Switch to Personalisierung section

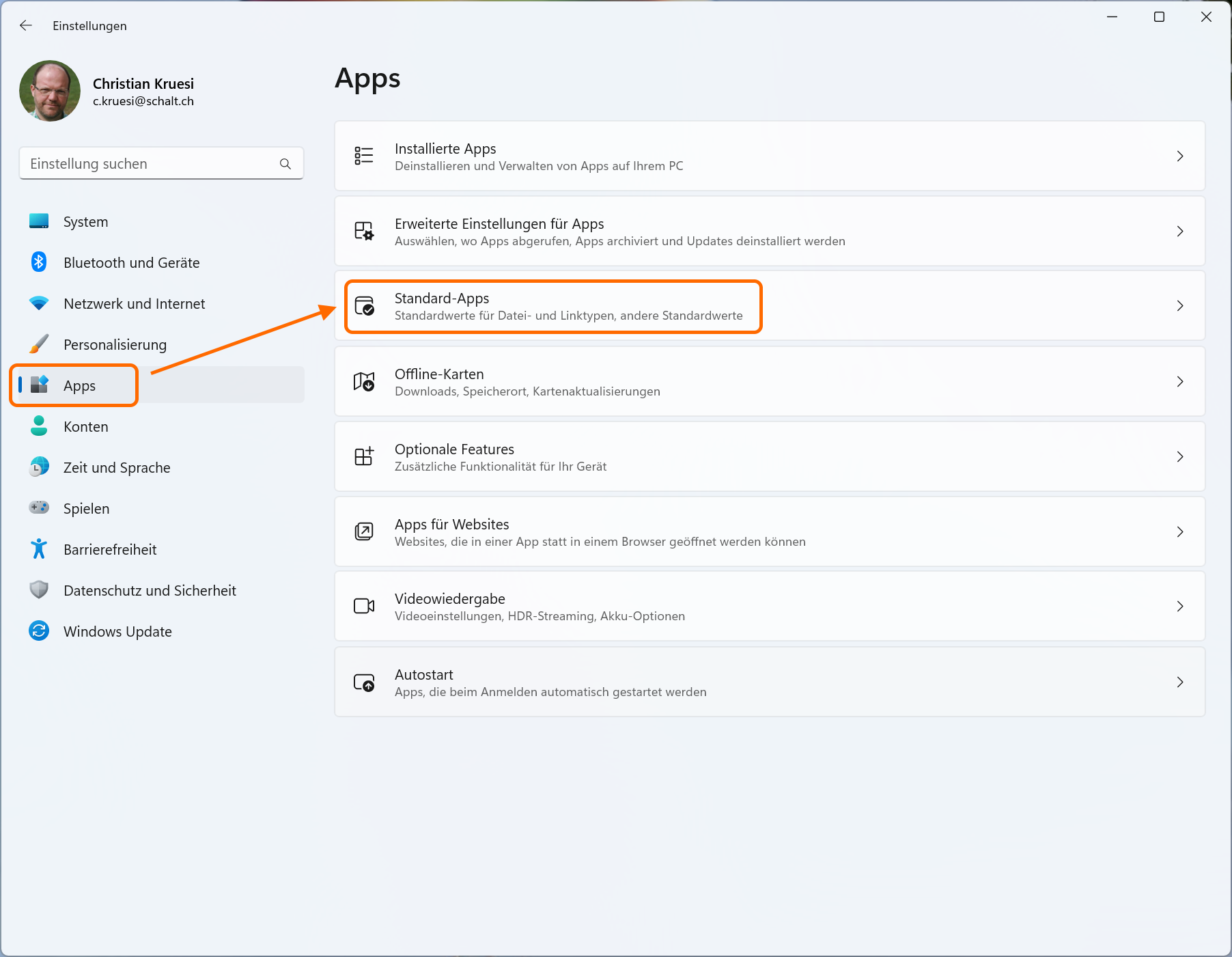[115, 345]
